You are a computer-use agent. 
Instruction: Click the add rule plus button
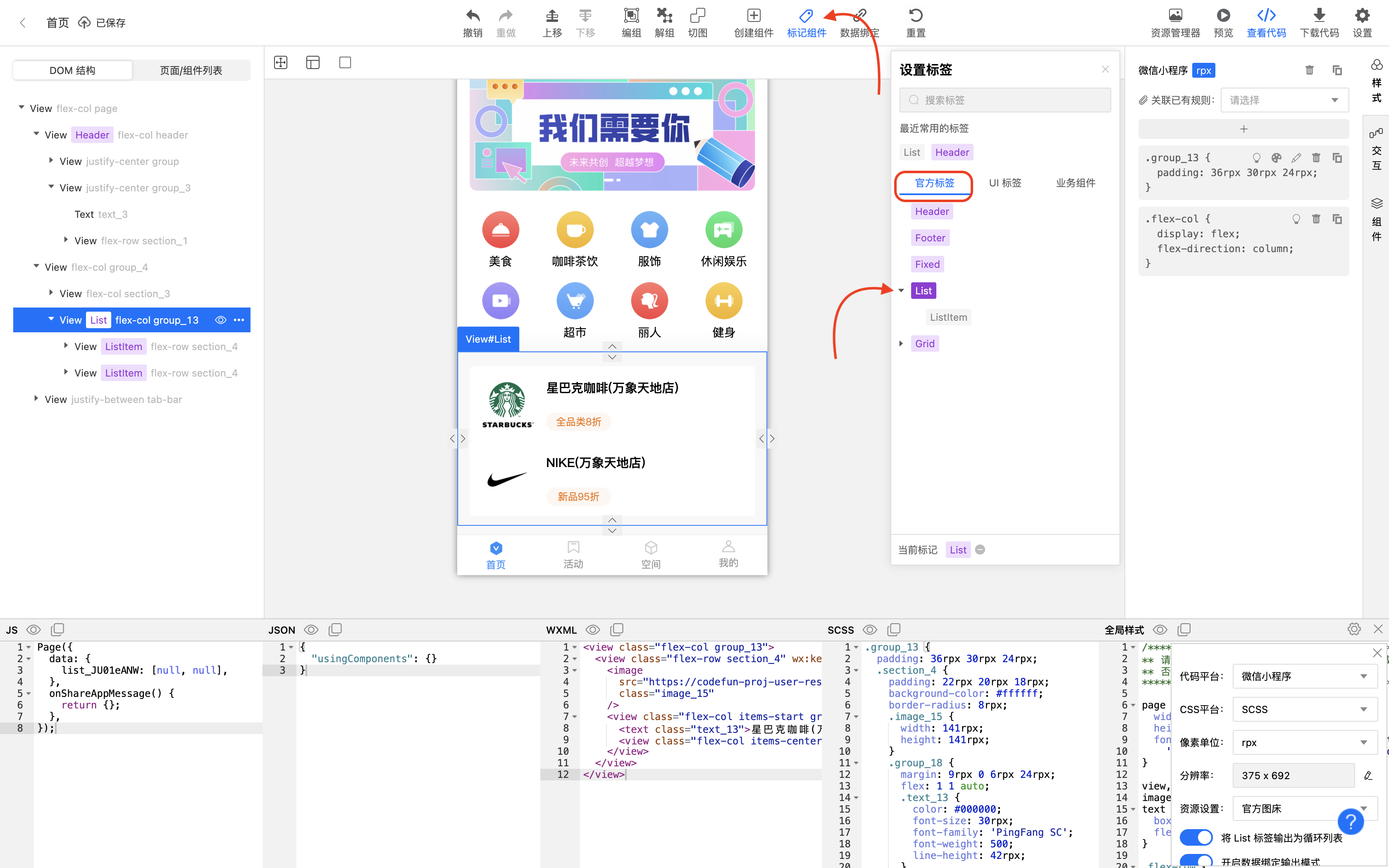[1243, 129]
